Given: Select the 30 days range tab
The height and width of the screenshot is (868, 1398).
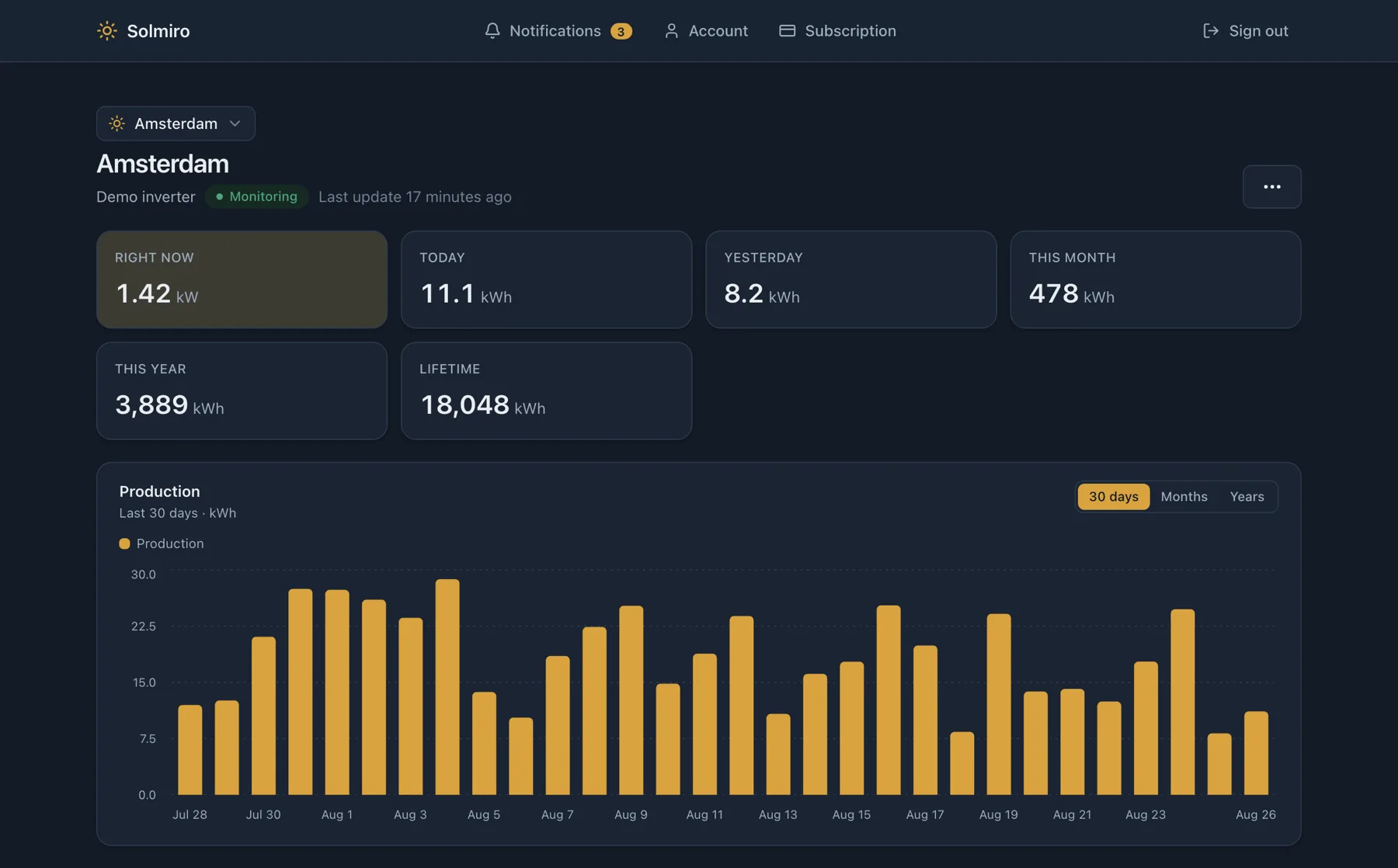Looking at the screenshot, I should [x=1113, y=496].
